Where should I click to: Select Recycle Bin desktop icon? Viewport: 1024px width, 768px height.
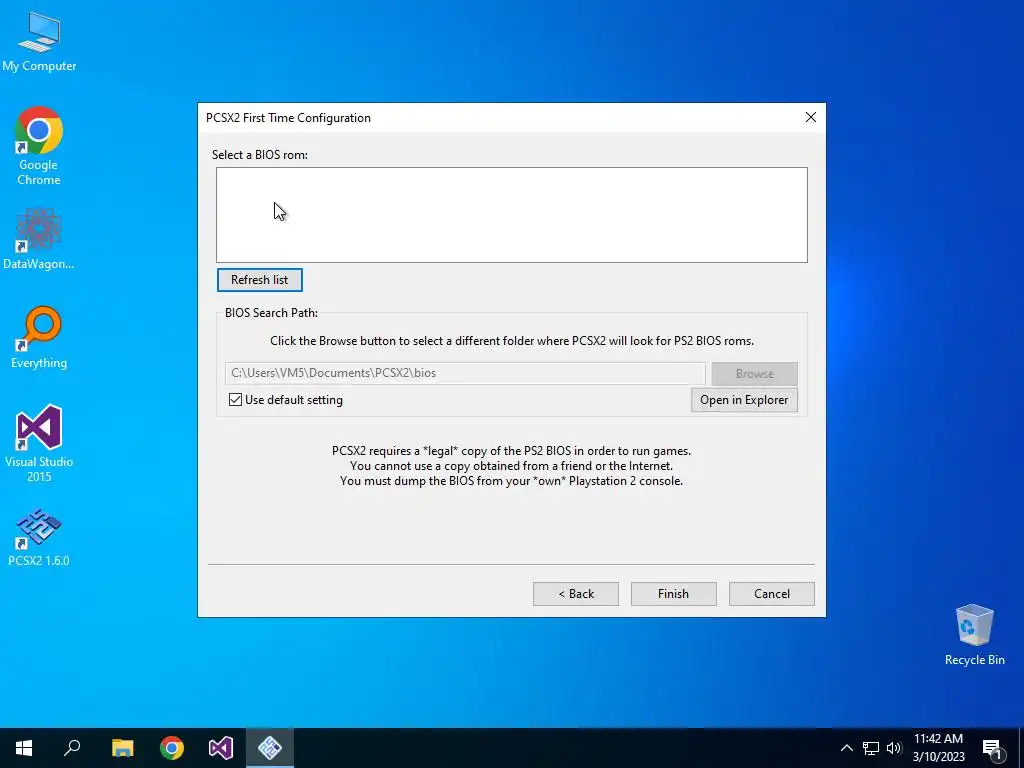[974, 635]
